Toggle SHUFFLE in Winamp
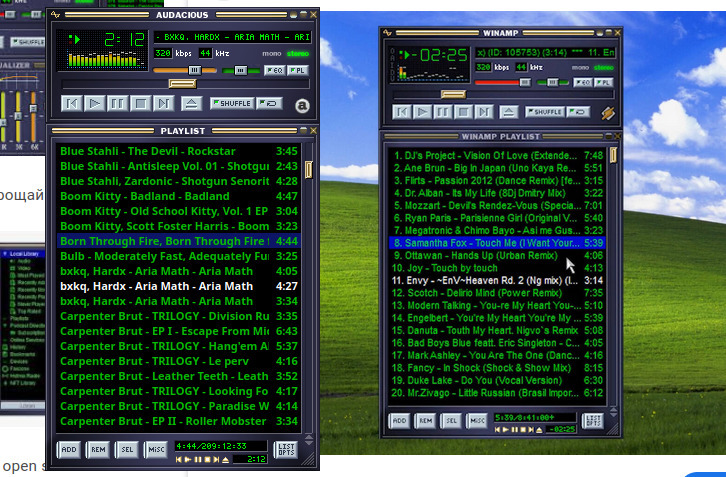This screenshot has height=477, width=726. [544, 112]
